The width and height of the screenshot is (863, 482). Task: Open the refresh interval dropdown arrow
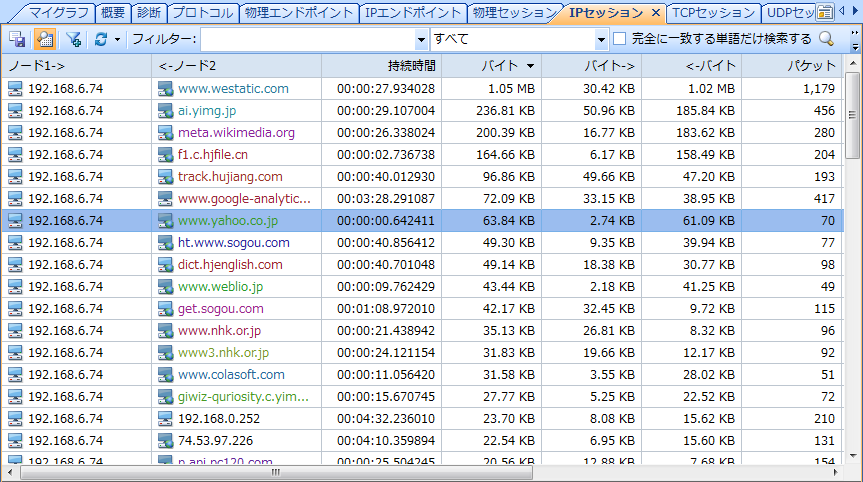(x=117, y=39)
